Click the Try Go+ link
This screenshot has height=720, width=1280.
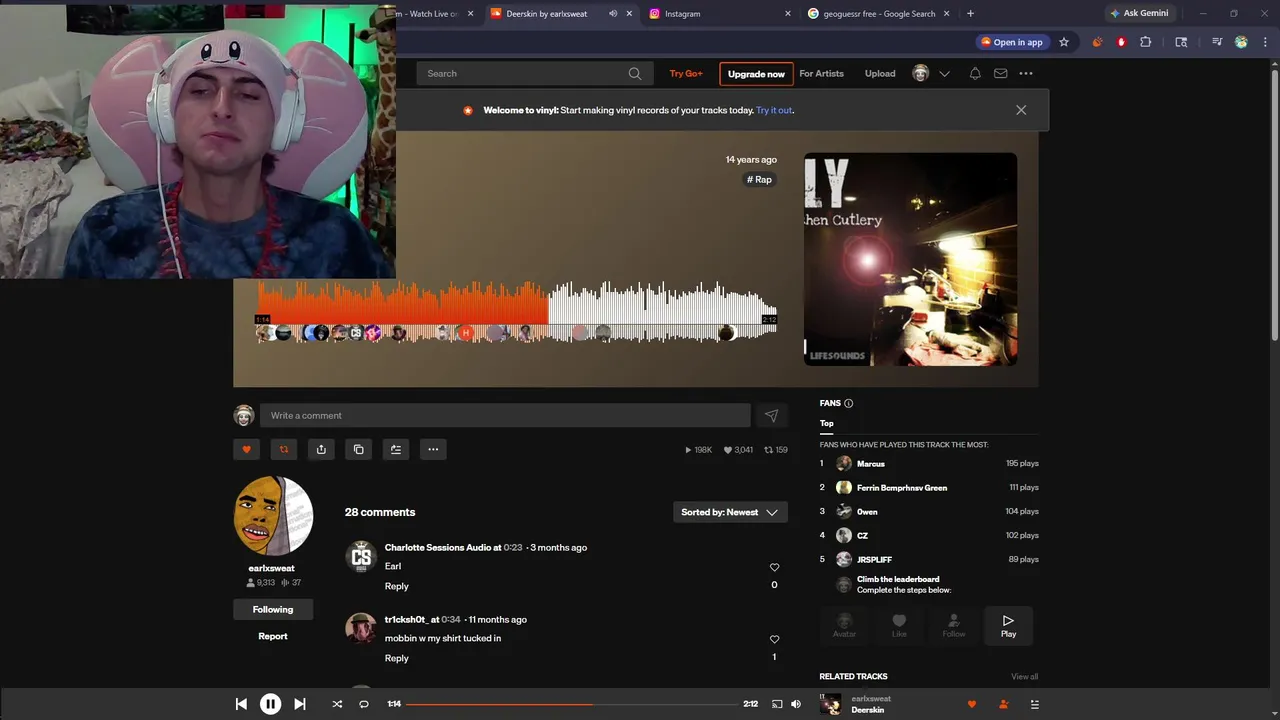(686, 73)
